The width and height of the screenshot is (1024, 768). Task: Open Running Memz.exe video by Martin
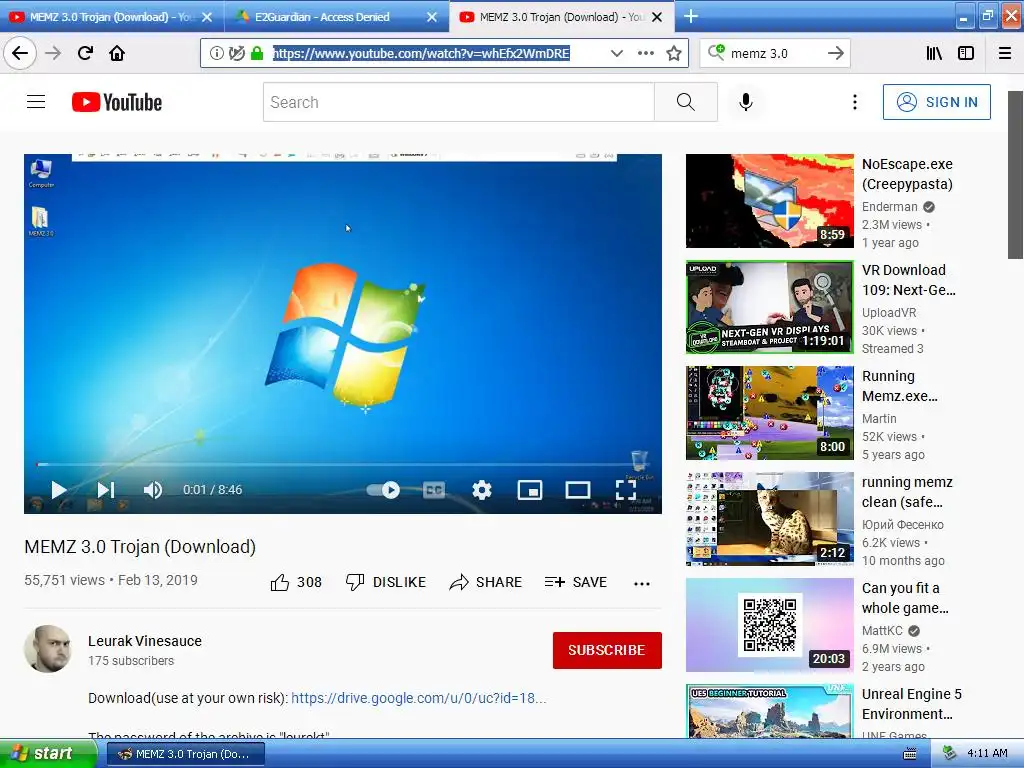769,413
